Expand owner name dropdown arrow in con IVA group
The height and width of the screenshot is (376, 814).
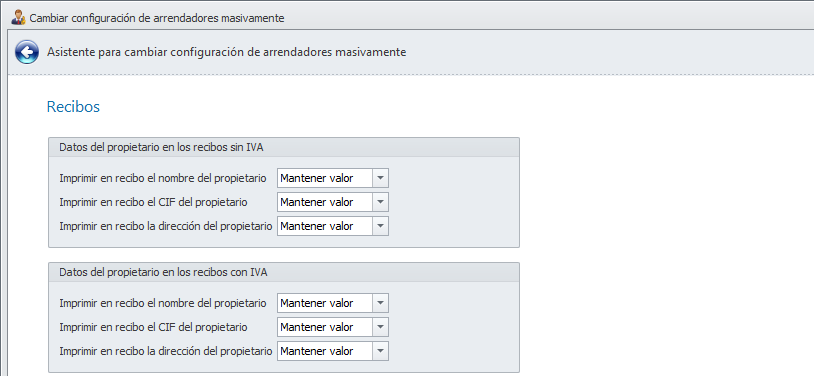tap(381, 303)
